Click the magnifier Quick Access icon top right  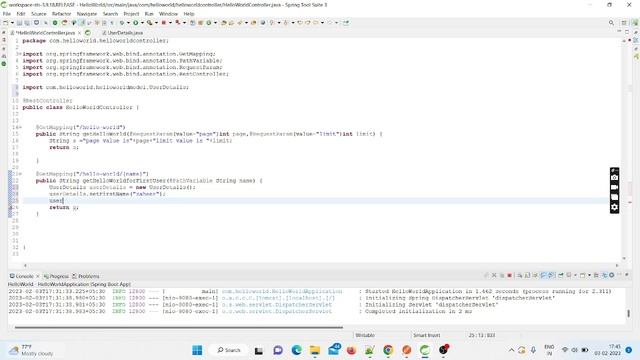(611, 23)
